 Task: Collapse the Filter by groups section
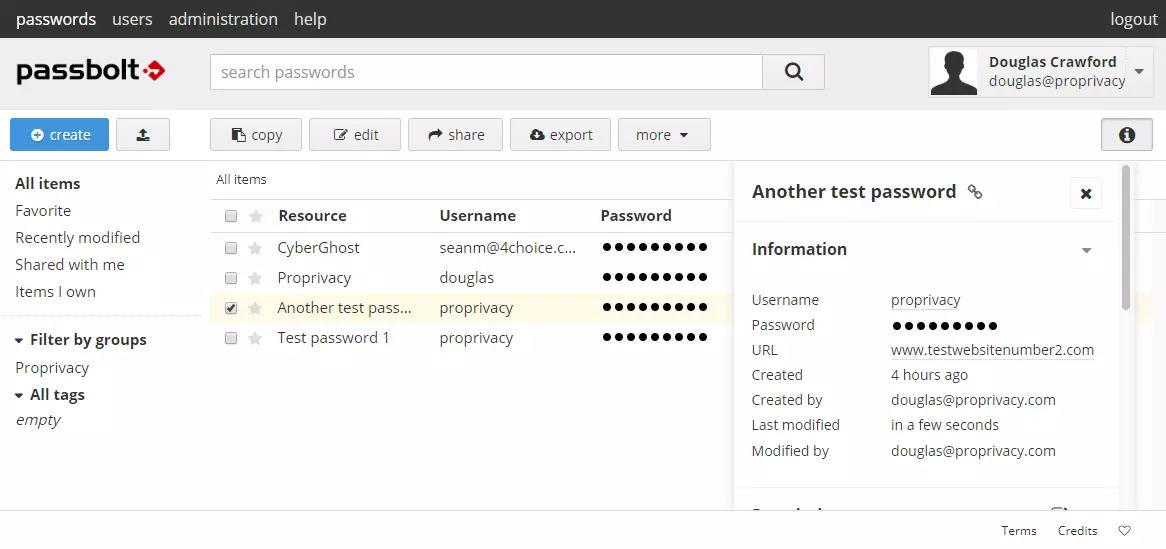click(19, 341)
